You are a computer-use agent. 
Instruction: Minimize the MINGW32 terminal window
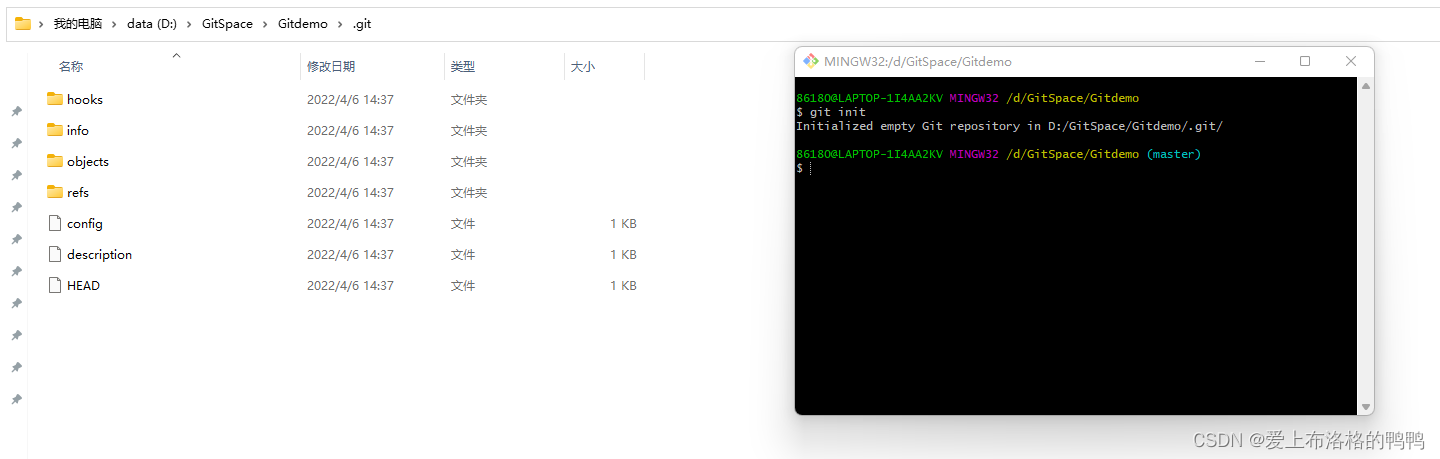[1259, 61]
